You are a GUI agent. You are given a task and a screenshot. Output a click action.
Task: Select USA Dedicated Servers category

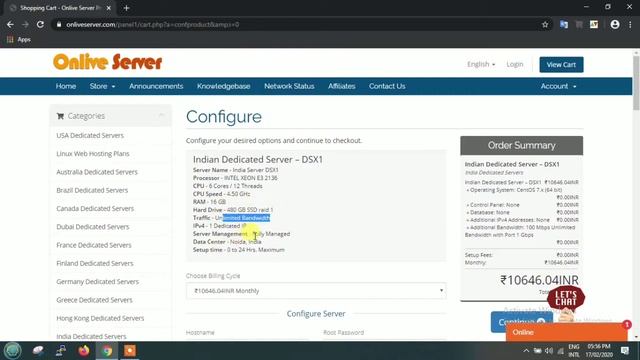coord(90,136)
